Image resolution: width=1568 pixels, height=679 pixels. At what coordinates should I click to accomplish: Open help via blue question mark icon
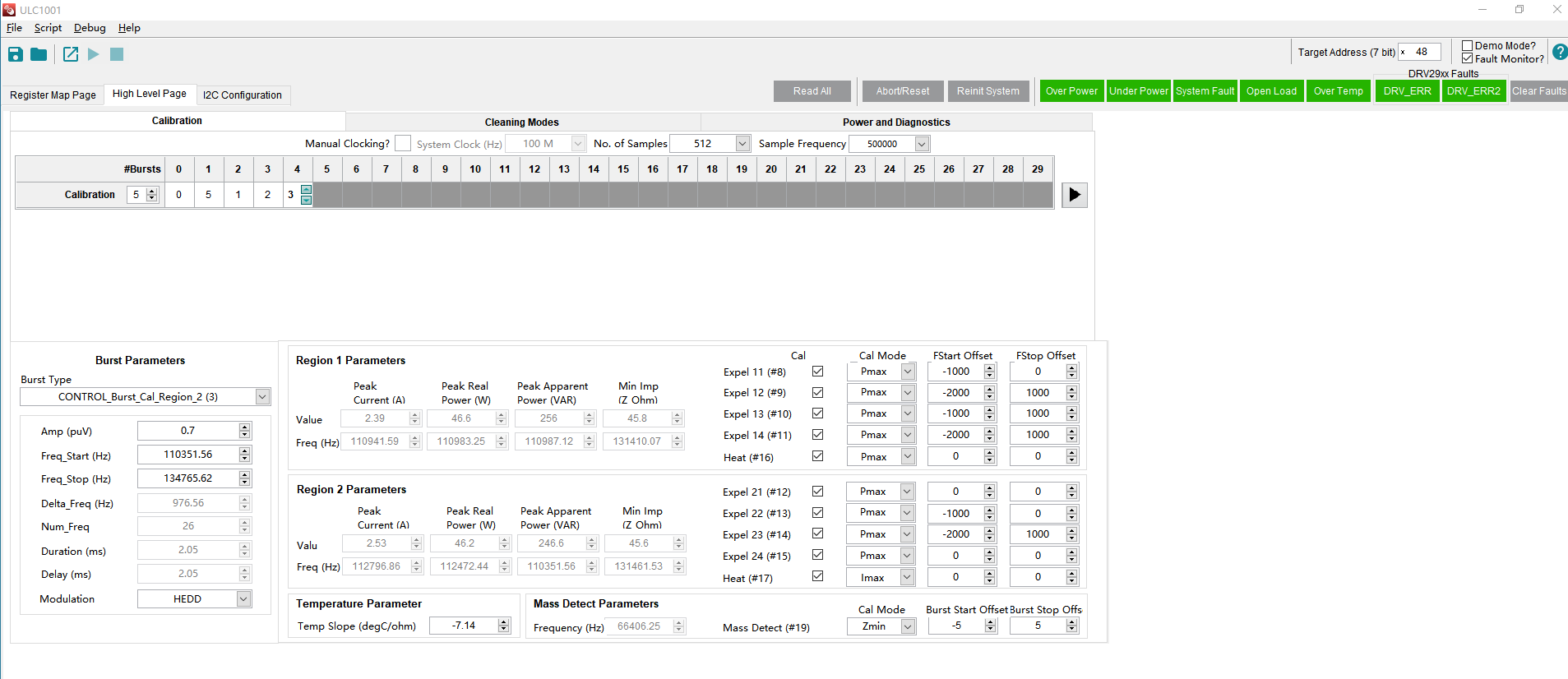coord(1559,52)
